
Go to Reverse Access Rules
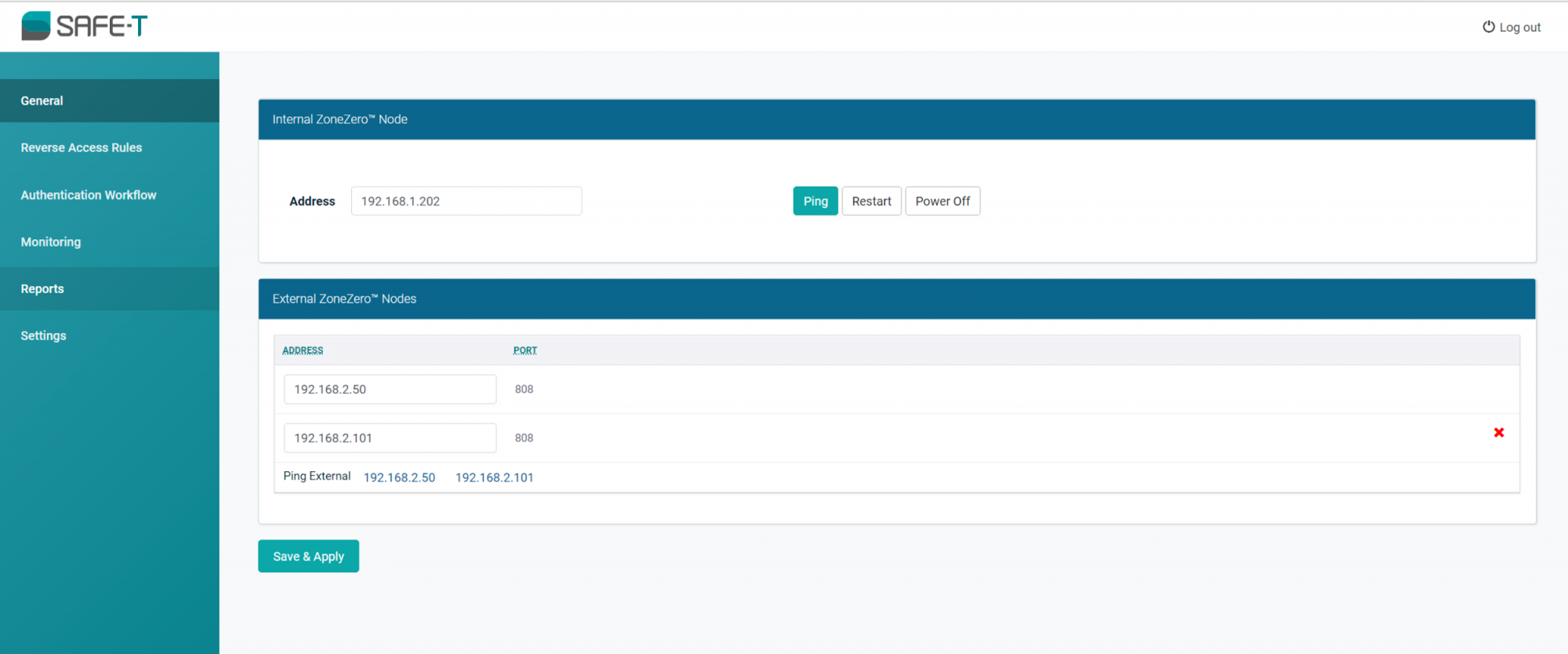tap(110, 147)
